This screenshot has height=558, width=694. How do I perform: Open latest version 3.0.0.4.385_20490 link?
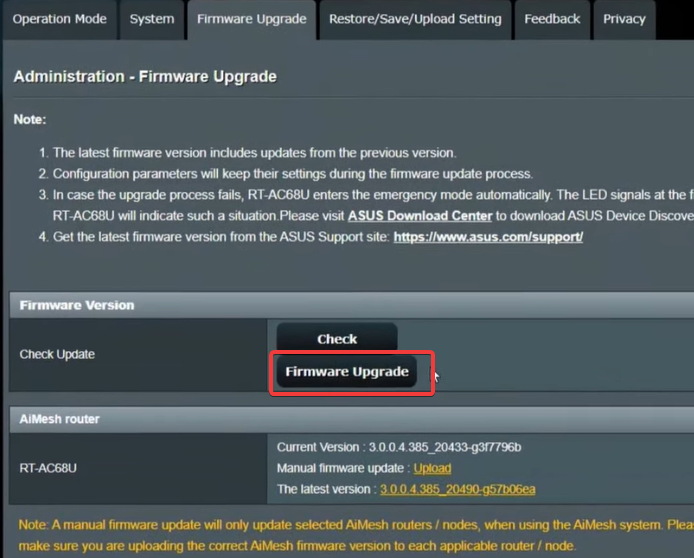[458, 489]
